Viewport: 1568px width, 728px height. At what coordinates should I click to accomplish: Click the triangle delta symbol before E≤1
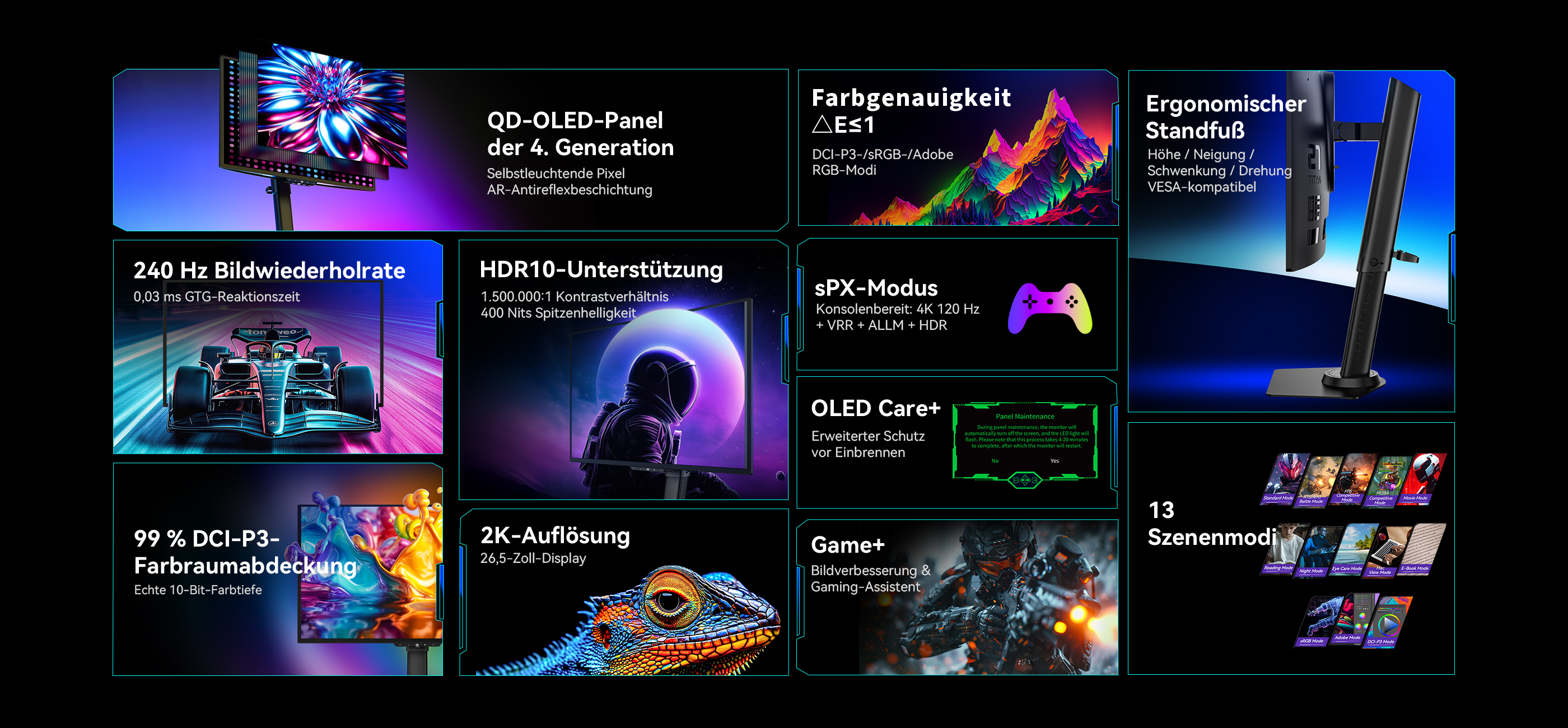coord(822,125)
